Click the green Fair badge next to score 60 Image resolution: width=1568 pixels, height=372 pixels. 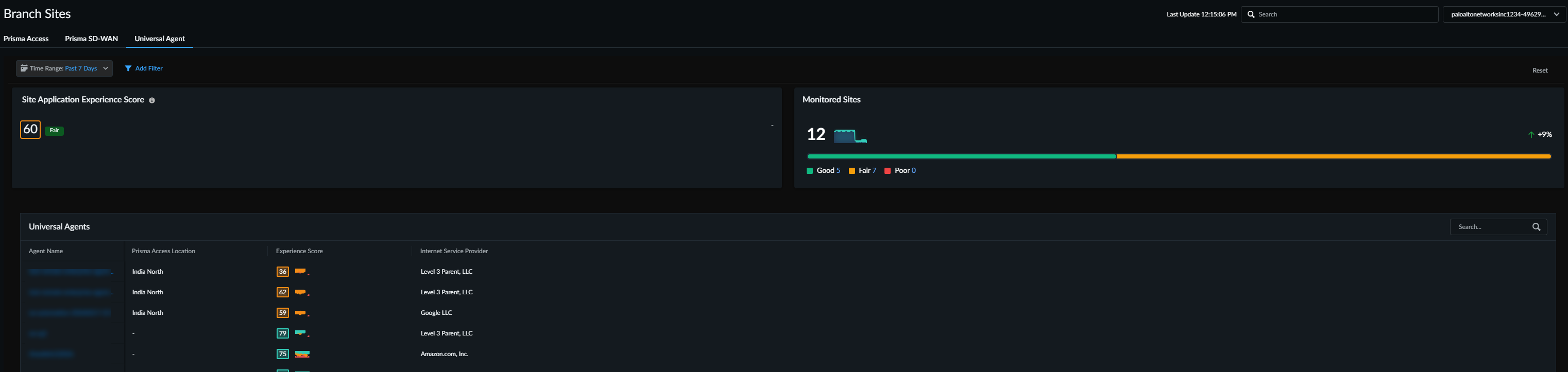[x=54, y=131]
